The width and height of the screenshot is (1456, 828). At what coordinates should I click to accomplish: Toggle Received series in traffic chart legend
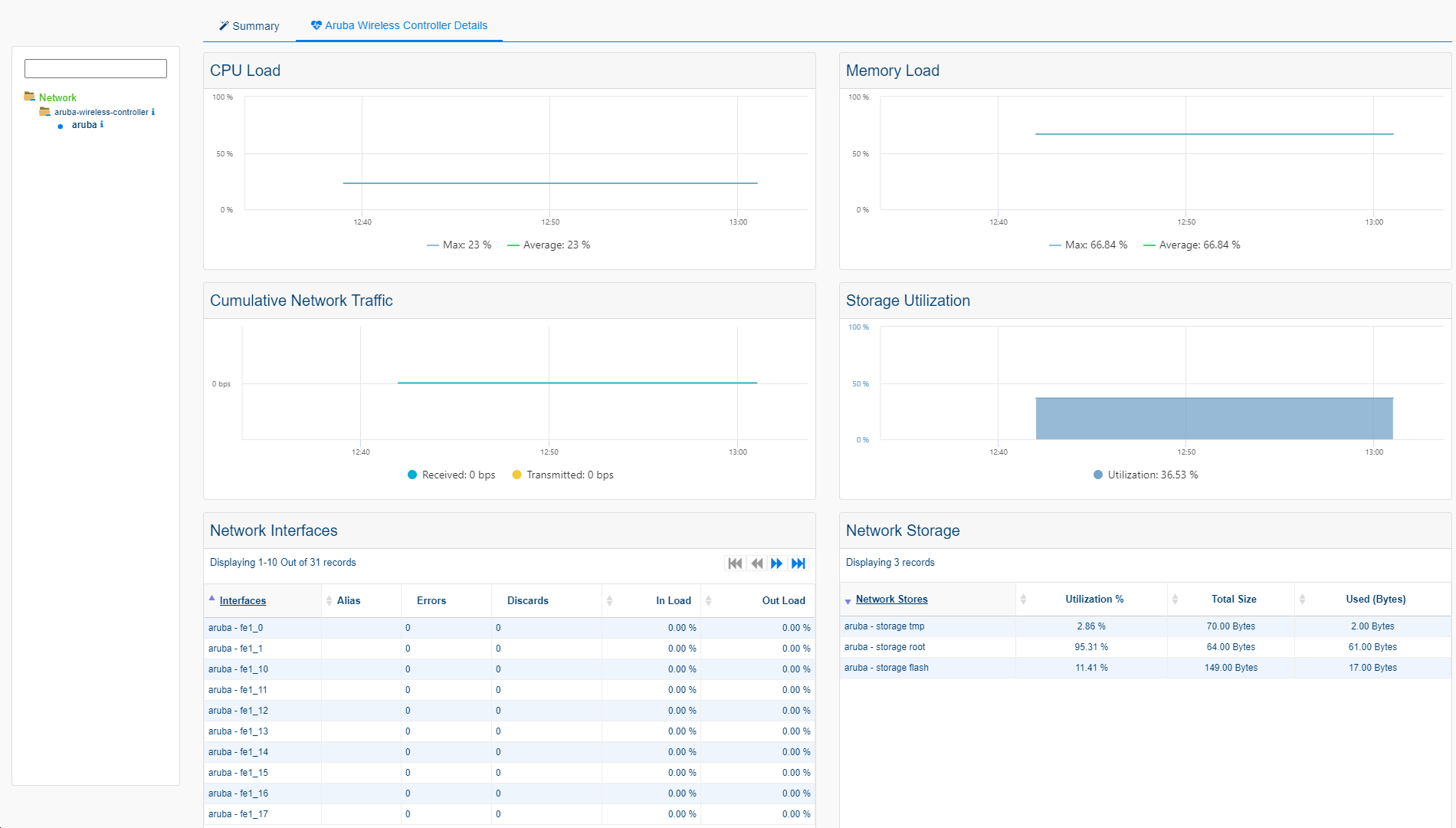(451, 475)
